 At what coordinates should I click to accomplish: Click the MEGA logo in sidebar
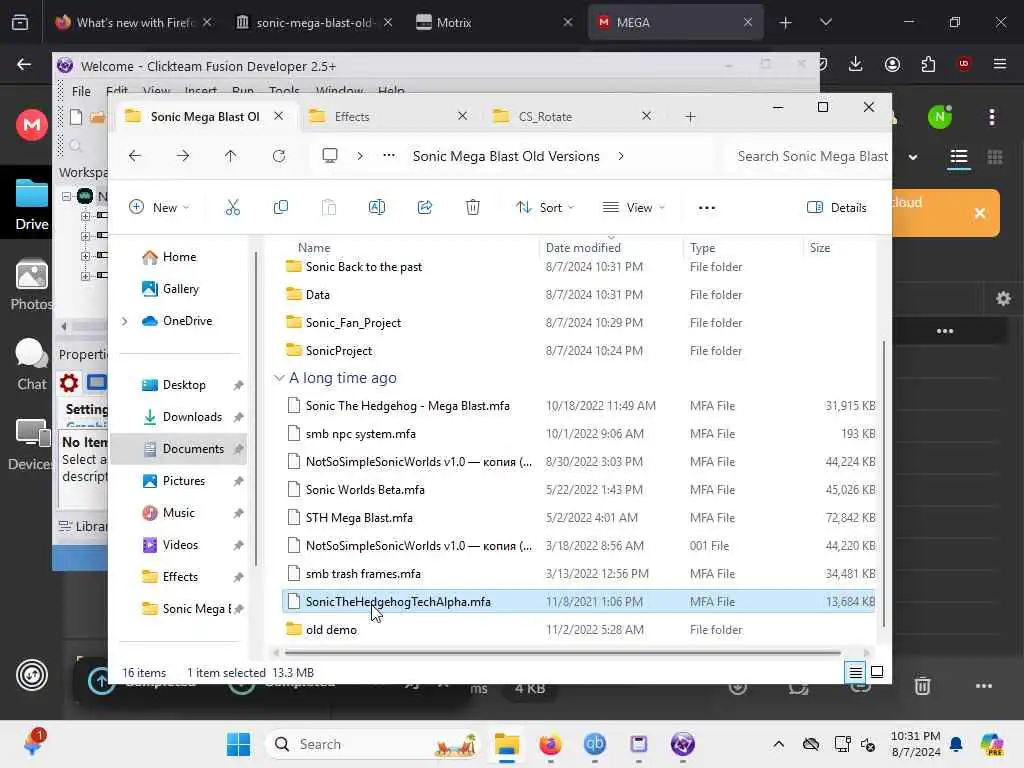(x=31, y=124)
